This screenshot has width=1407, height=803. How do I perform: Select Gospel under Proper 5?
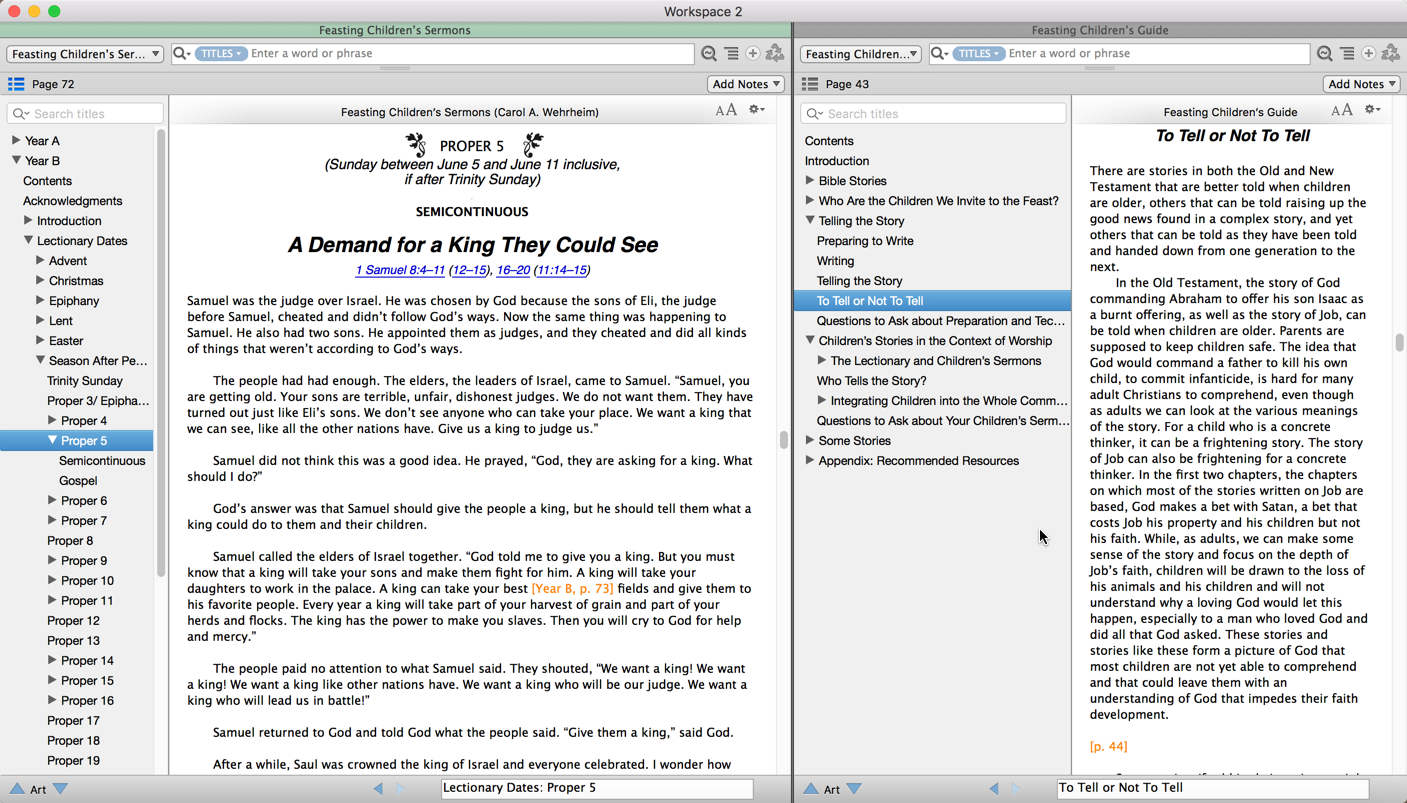point(78,481)
